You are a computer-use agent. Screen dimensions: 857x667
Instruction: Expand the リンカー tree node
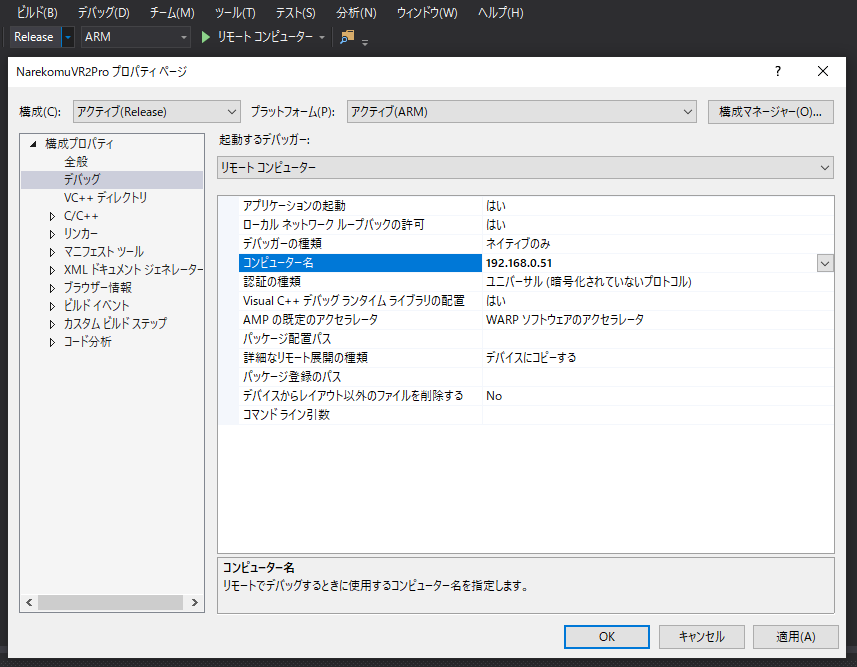(x=53, y=234)
